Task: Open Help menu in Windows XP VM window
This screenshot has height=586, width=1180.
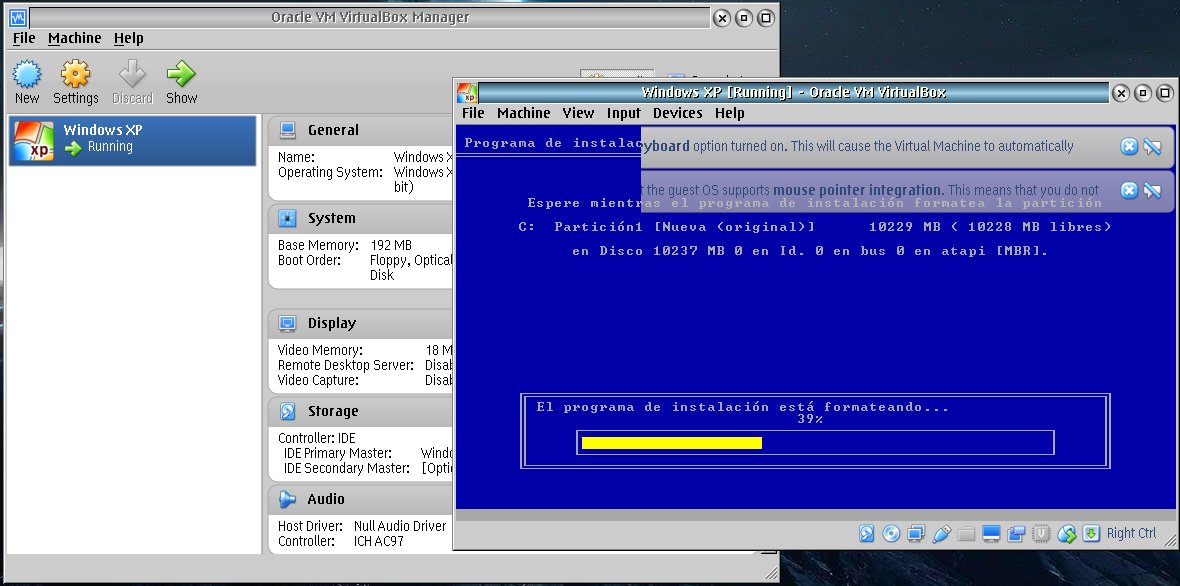Action: click(x=729, y=113)
